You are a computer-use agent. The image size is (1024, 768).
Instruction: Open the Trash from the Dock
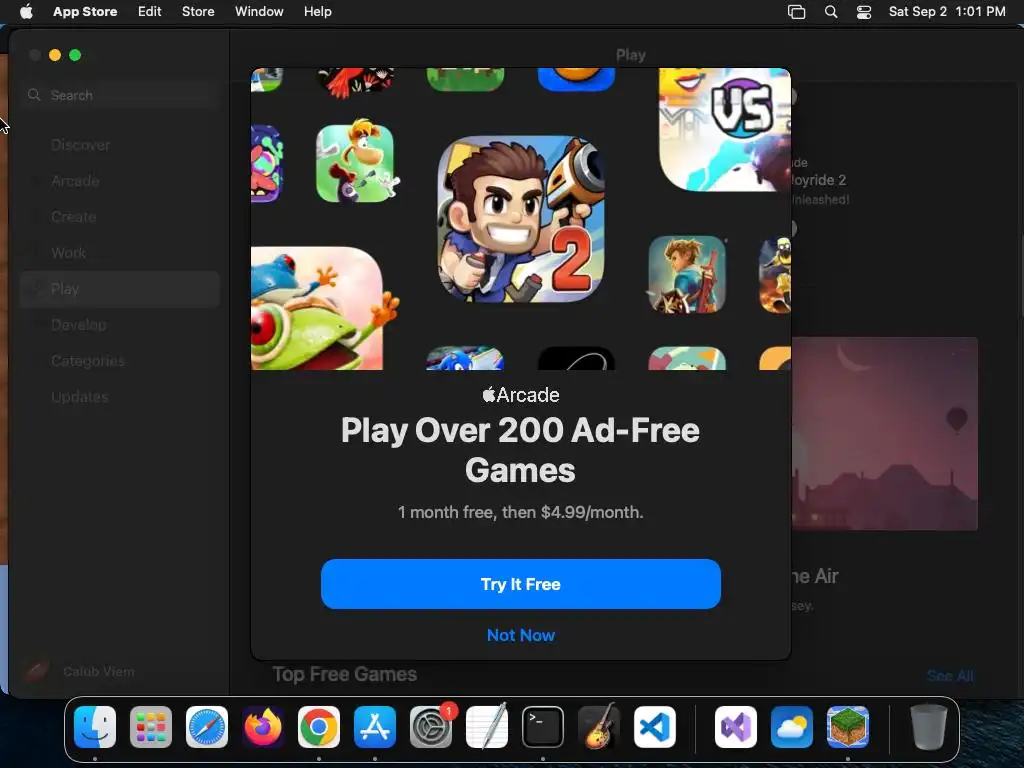[929, 727]
